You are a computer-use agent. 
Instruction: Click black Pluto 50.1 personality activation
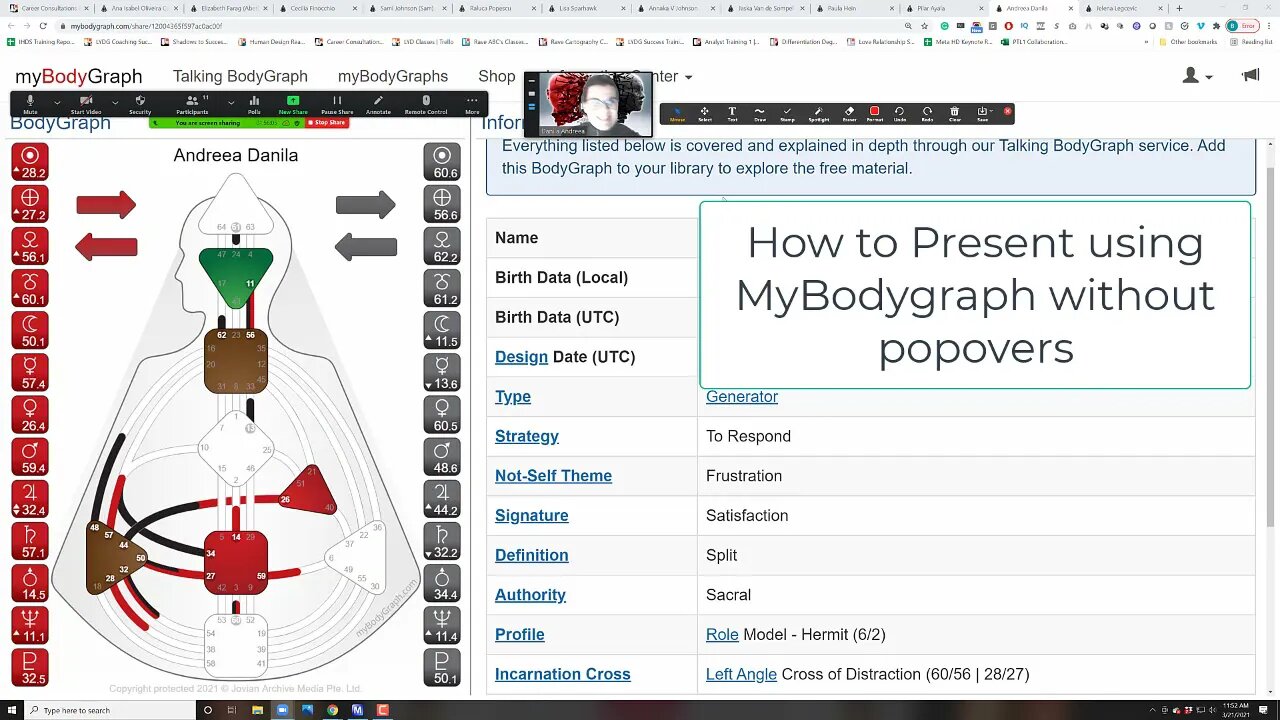pos(442,668)
